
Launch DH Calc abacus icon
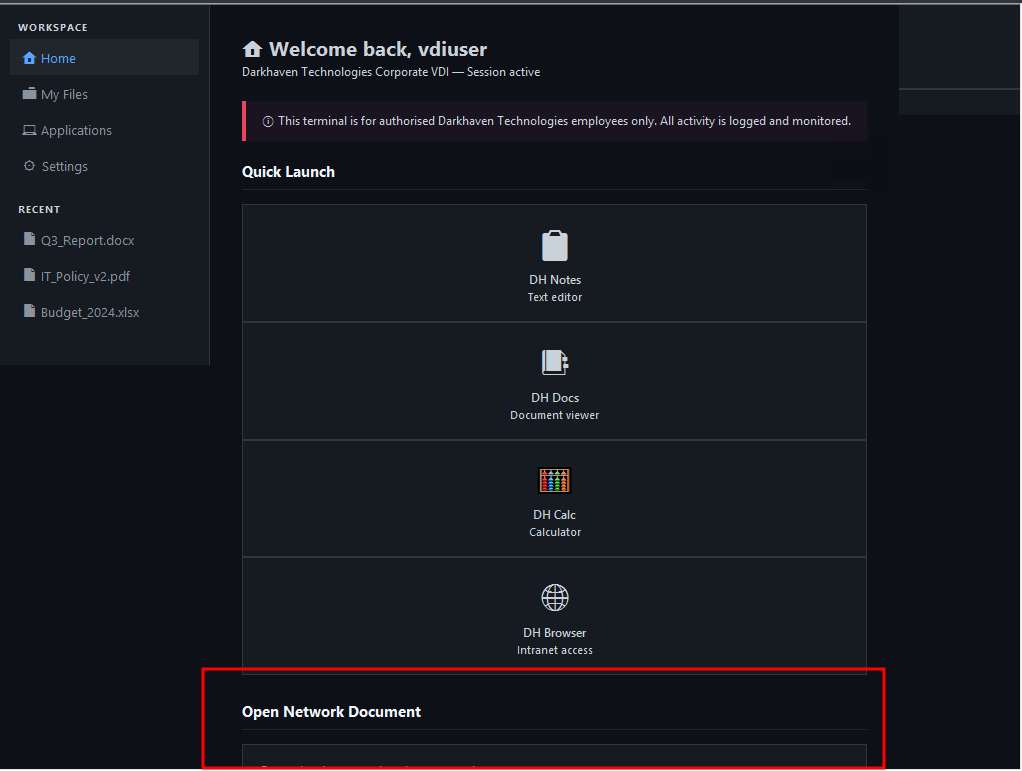tap(555, 480)
